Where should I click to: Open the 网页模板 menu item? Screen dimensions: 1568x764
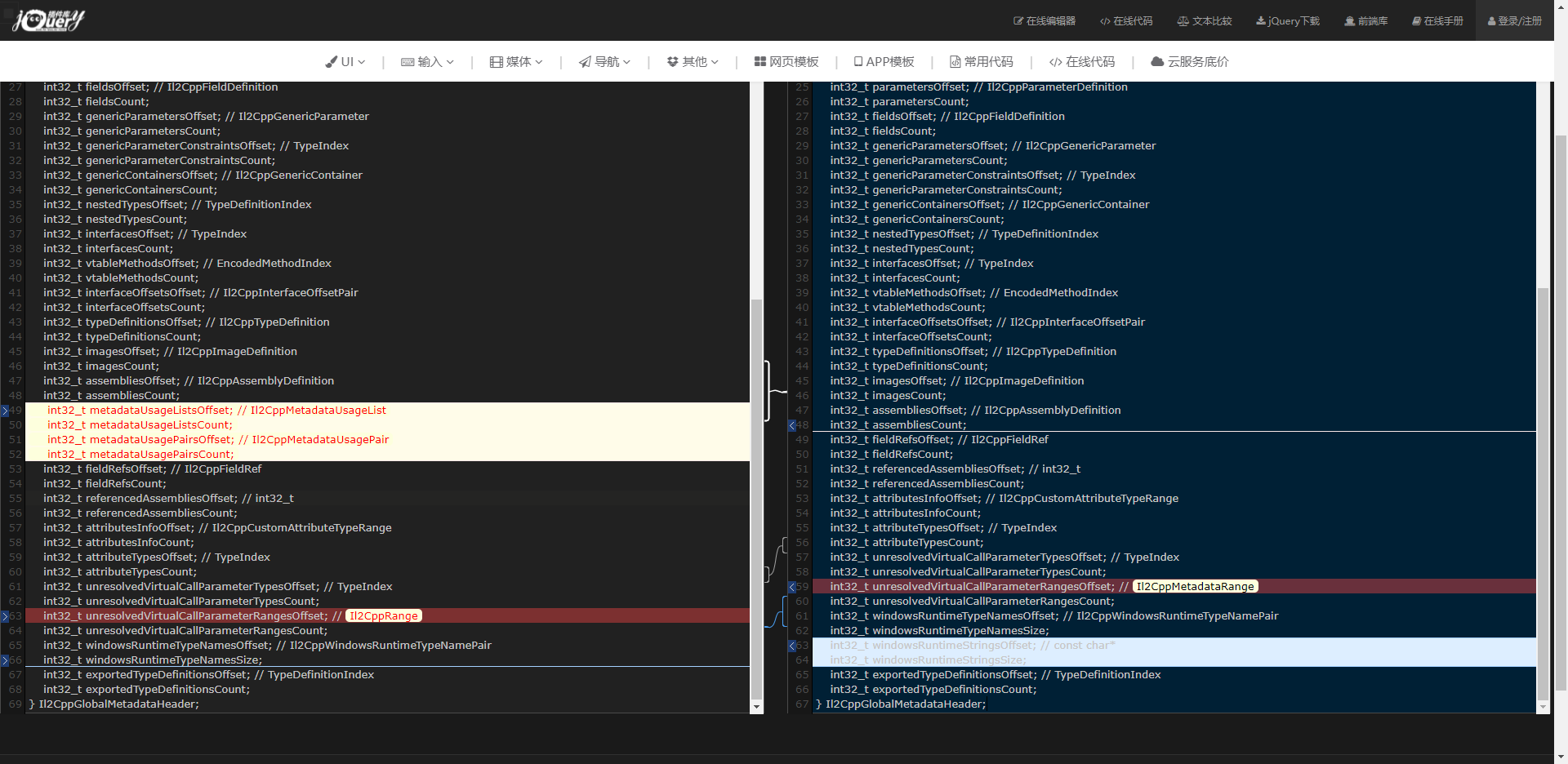click(786, 62)
